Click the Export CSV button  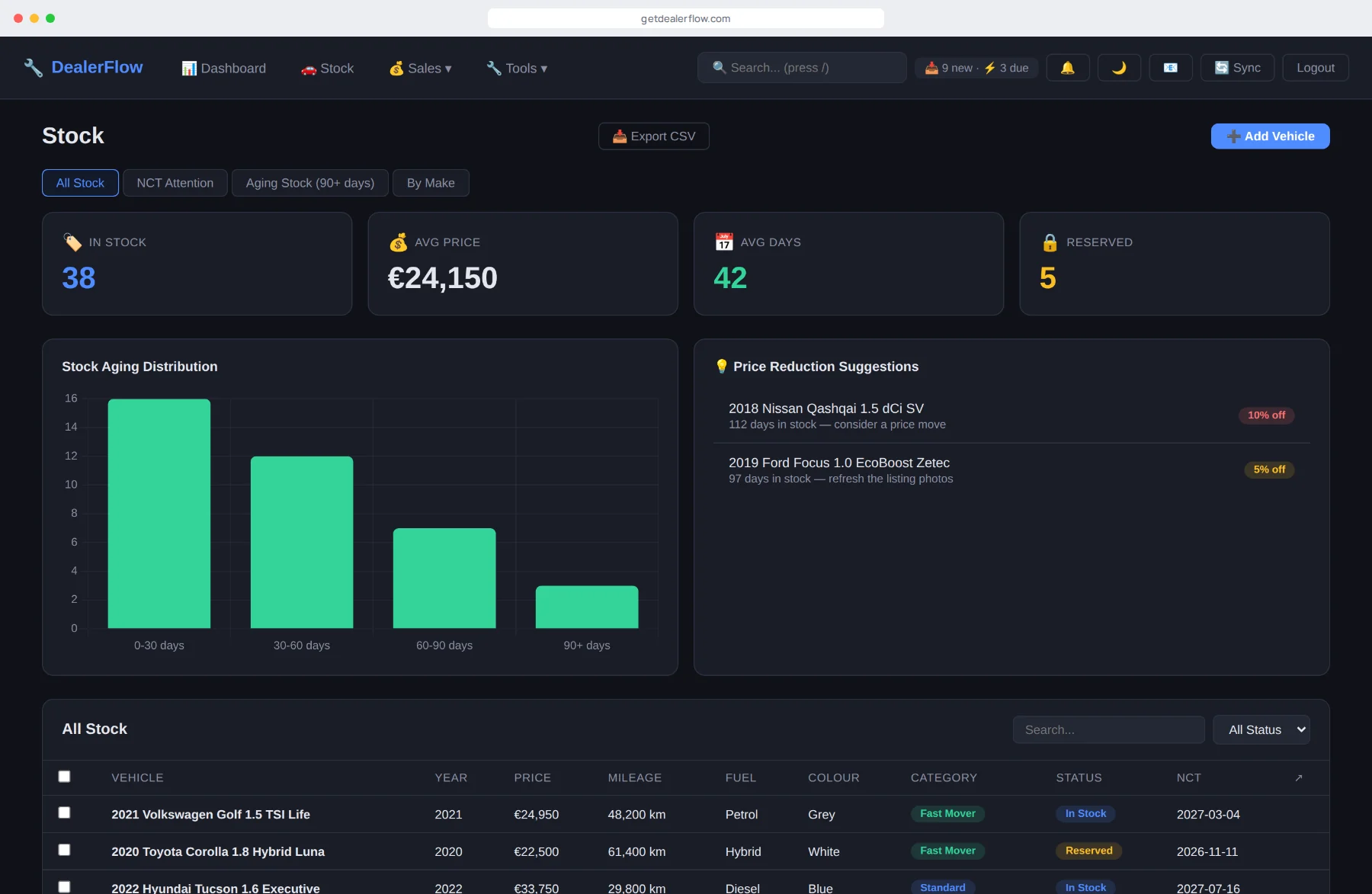point(654,136)
